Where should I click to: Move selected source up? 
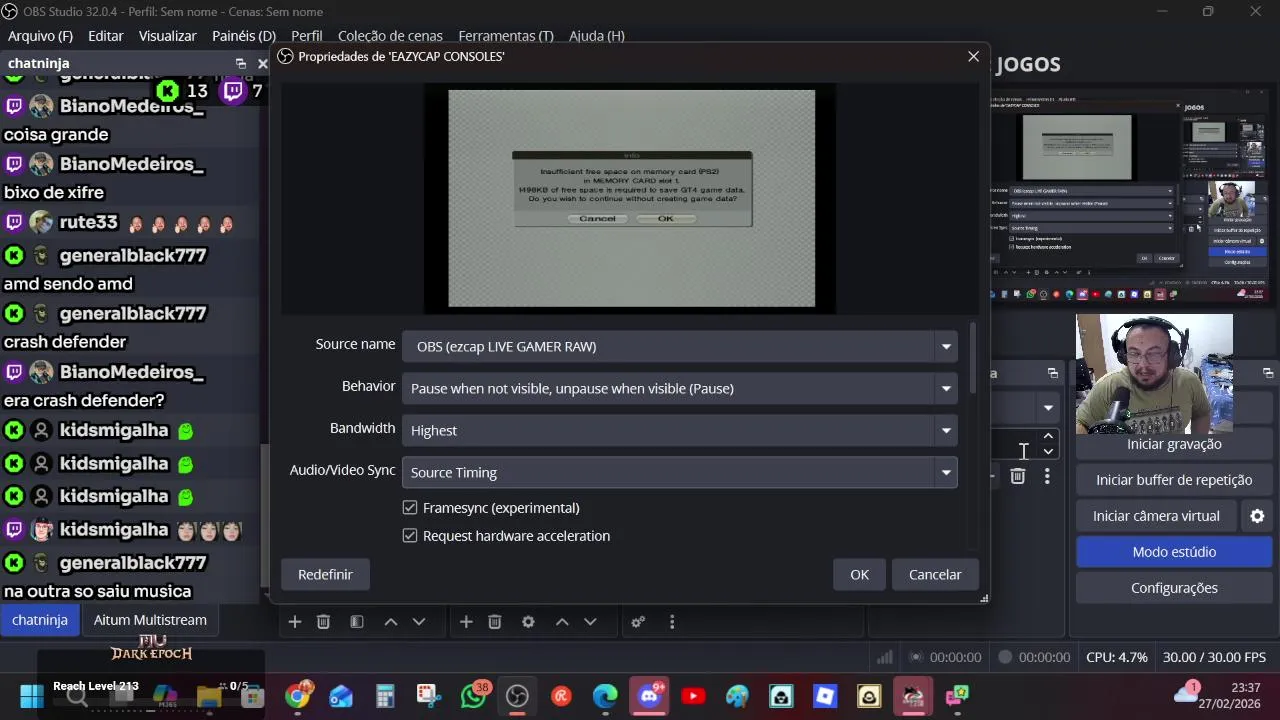(562, 622)
